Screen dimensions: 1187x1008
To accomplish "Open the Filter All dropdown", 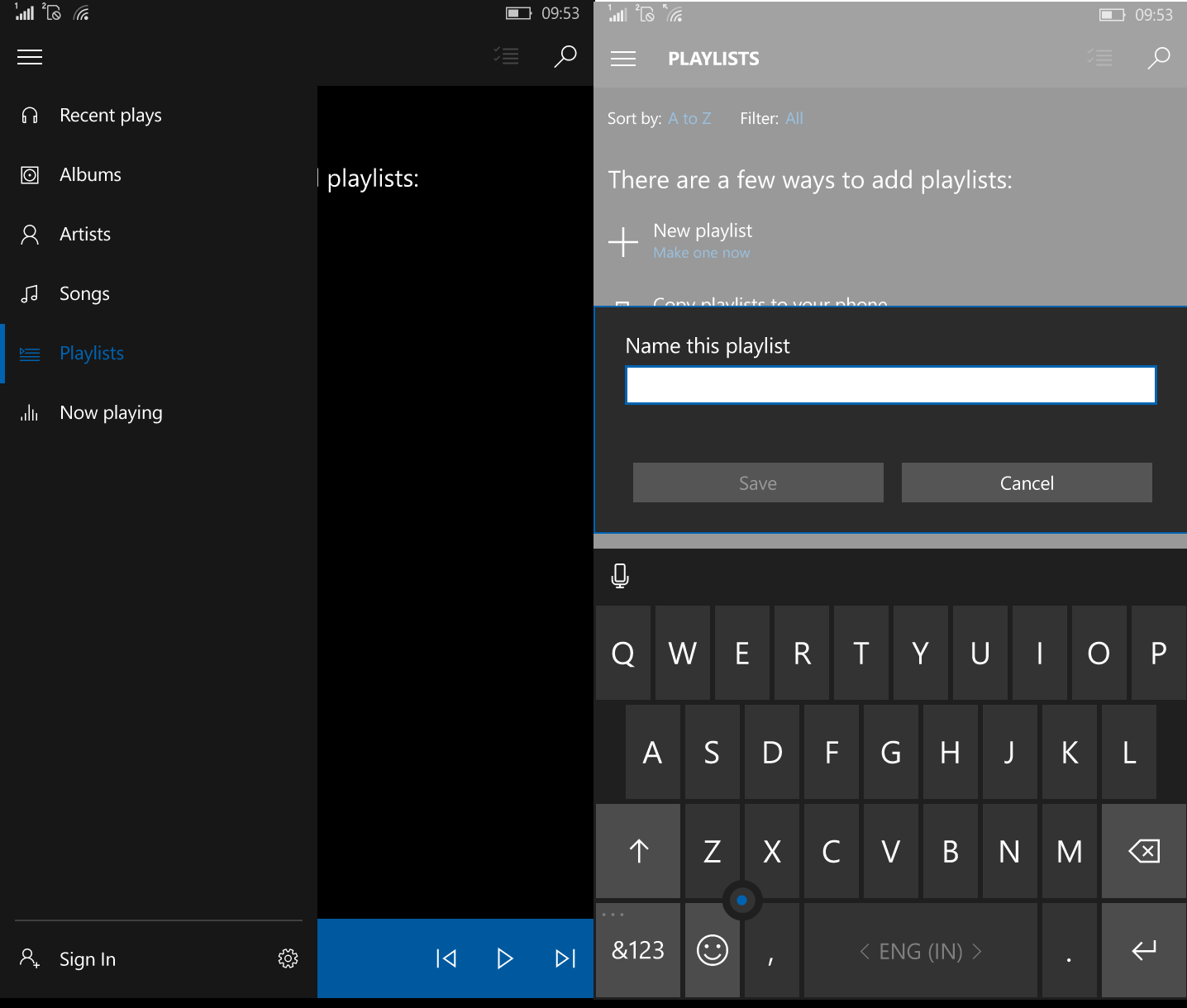I will click(x=794, y=118).
